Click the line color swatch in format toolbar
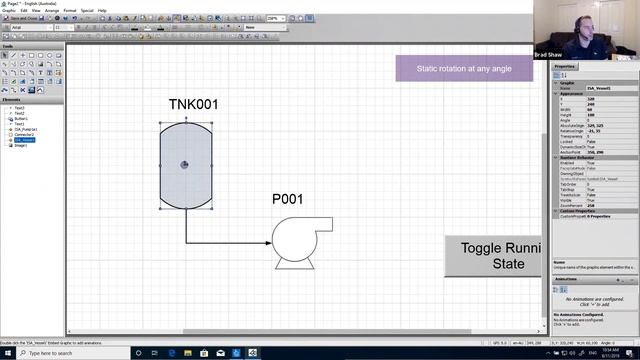Image resolution: width=640 pixels, height=360 pixels. tap(135, 28)
